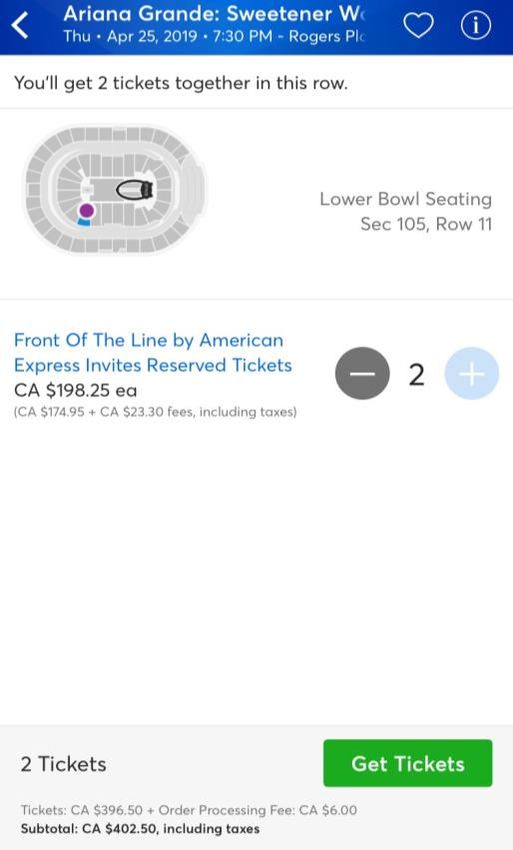
Task: Open event info circle icon
Action: [476, 25]
